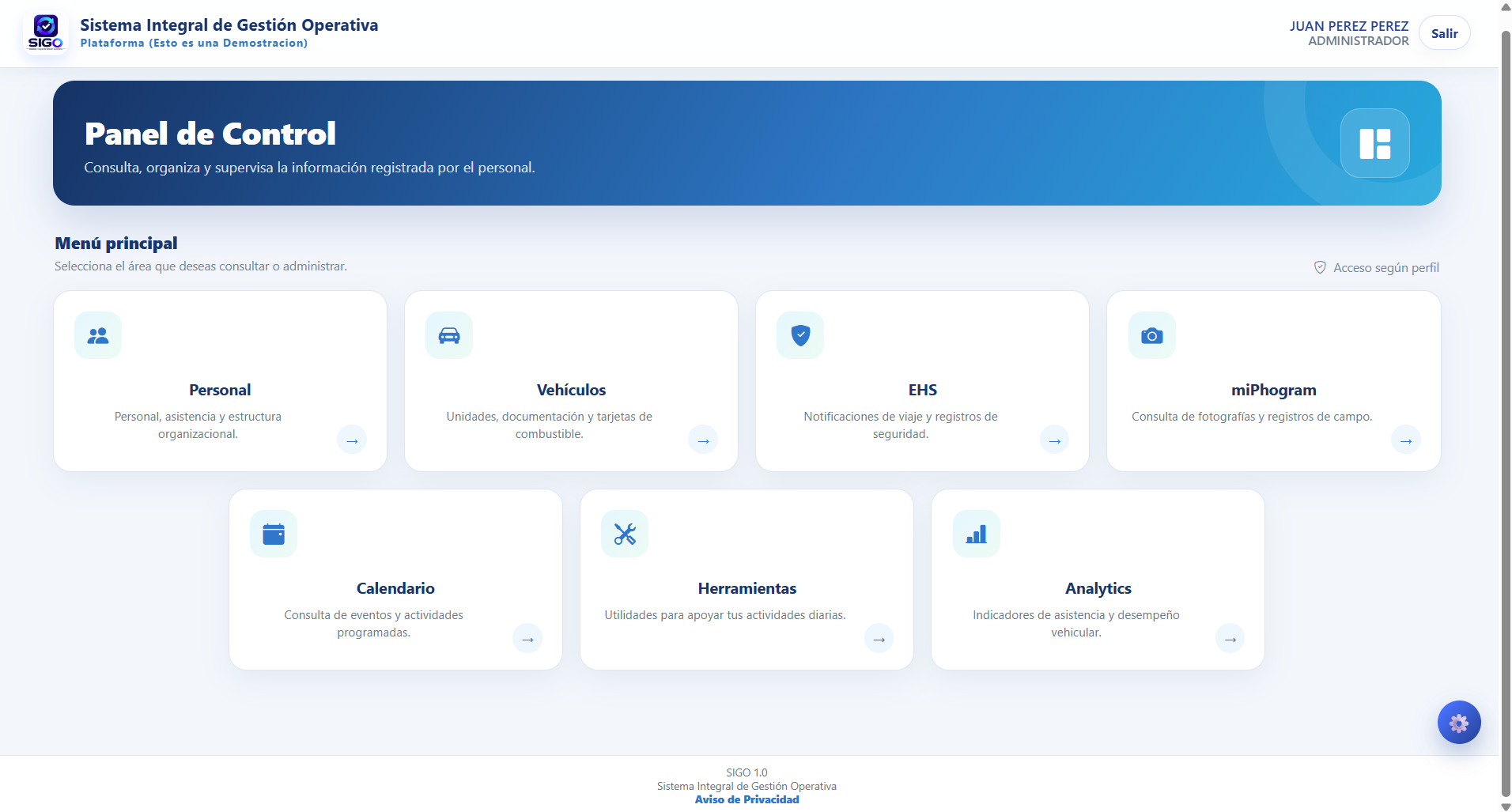Select the Herramientas card title
Image resolution: width=1512 pixels, height=812 pixels.
click(x=747, y=588)
